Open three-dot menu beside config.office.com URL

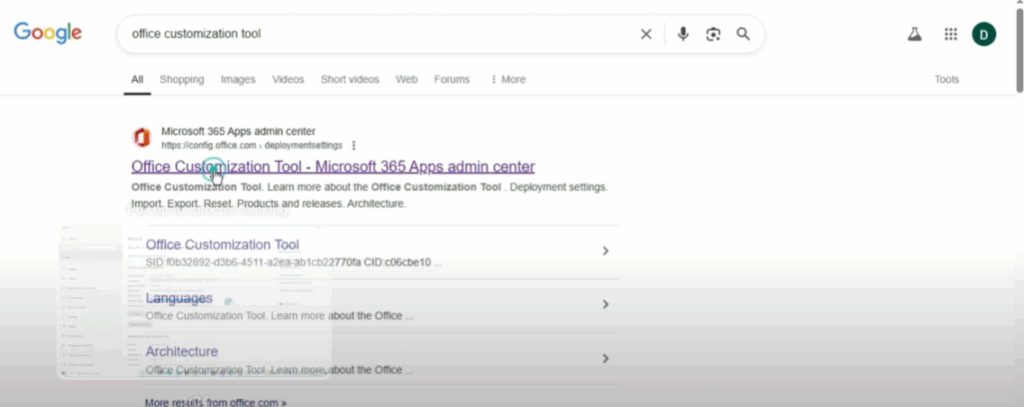(354, 145)
